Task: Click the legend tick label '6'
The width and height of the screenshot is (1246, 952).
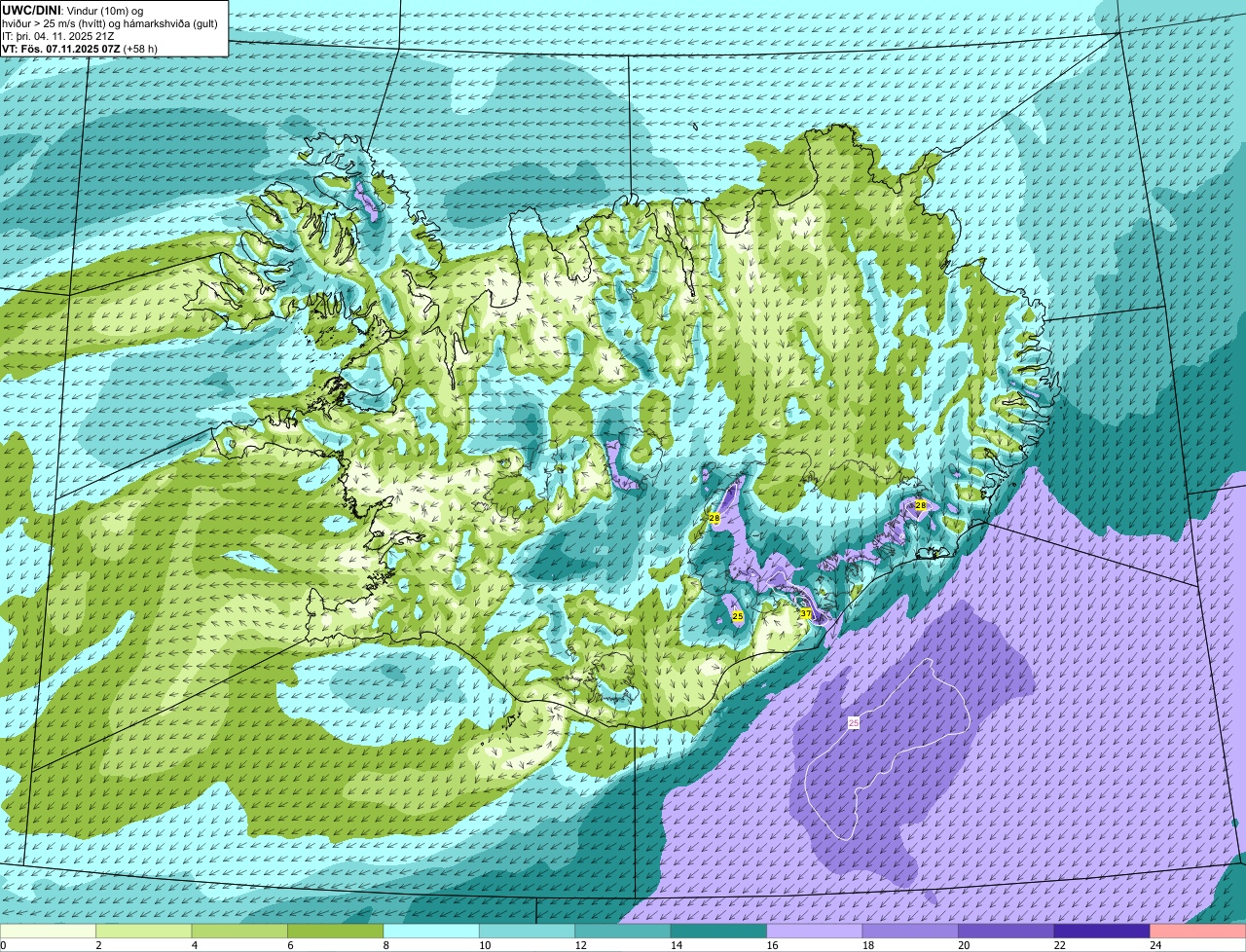Action: click(288, 945)
